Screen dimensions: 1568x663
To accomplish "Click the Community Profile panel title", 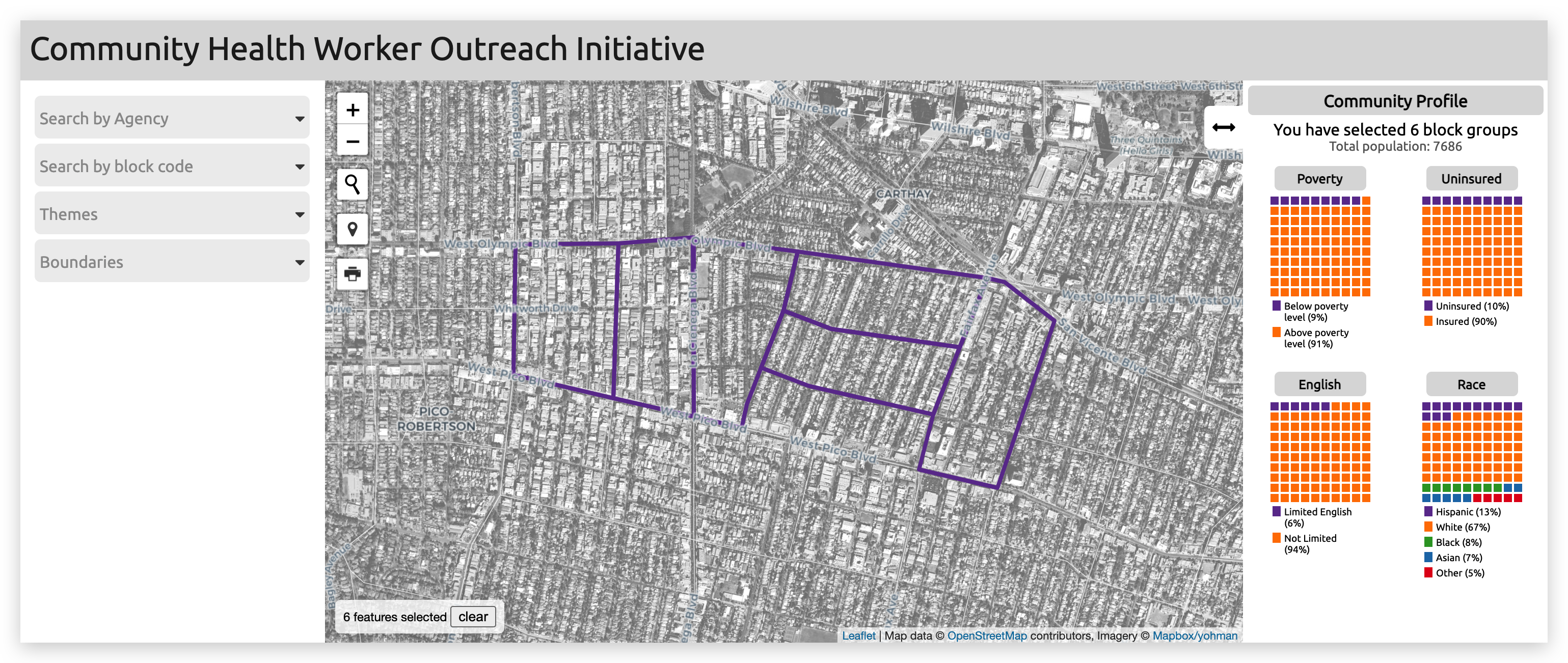I will tap(1395, 101).
